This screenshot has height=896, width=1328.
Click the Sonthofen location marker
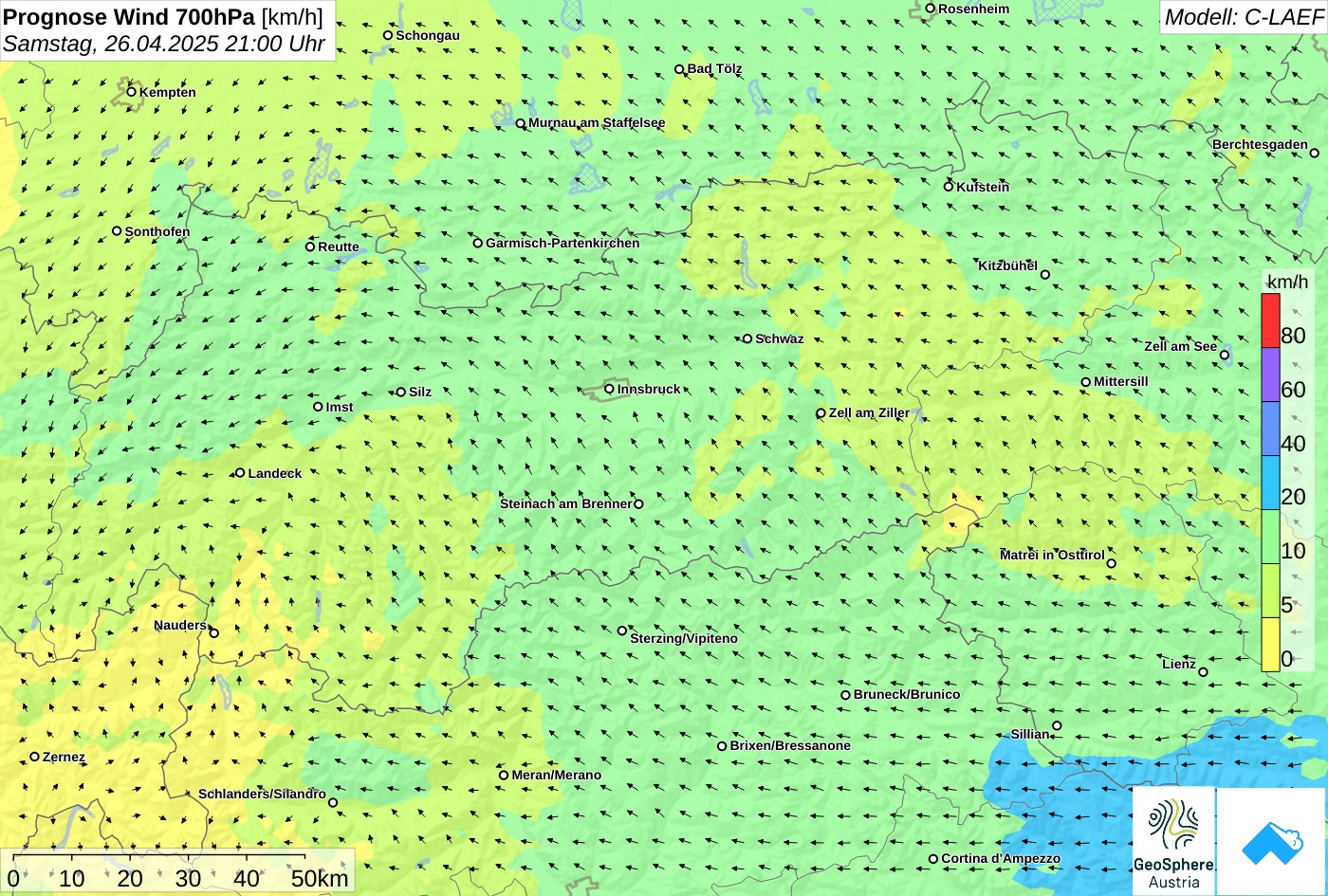pos(117,230)
